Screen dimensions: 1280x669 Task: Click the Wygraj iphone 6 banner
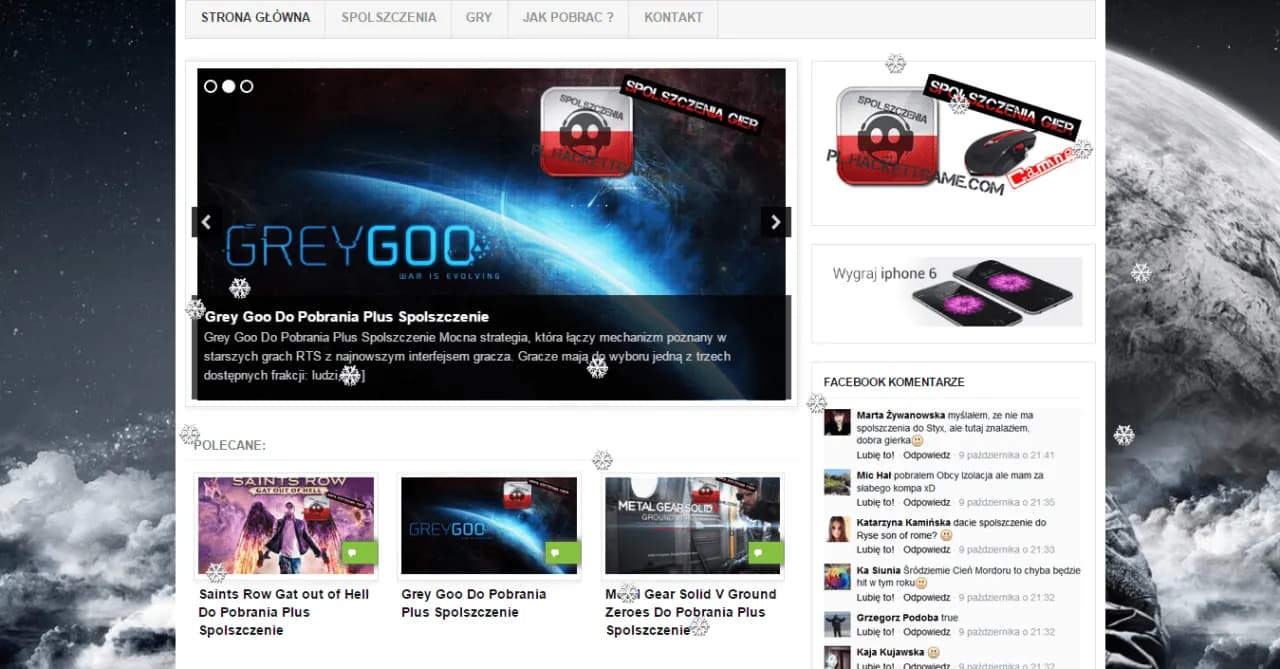point(953,292)
